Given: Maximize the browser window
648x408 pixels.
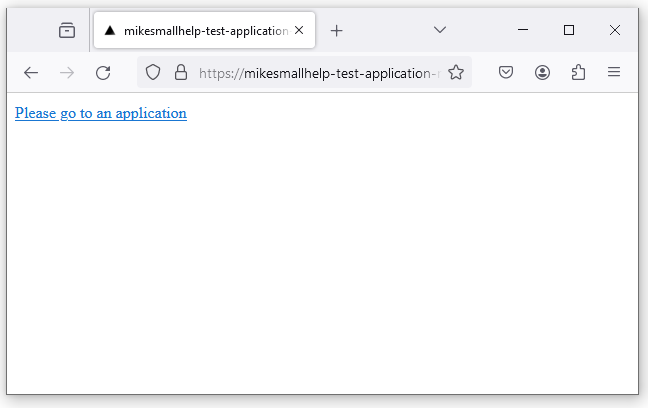Looking at the screenshot, I should (569, 30).
